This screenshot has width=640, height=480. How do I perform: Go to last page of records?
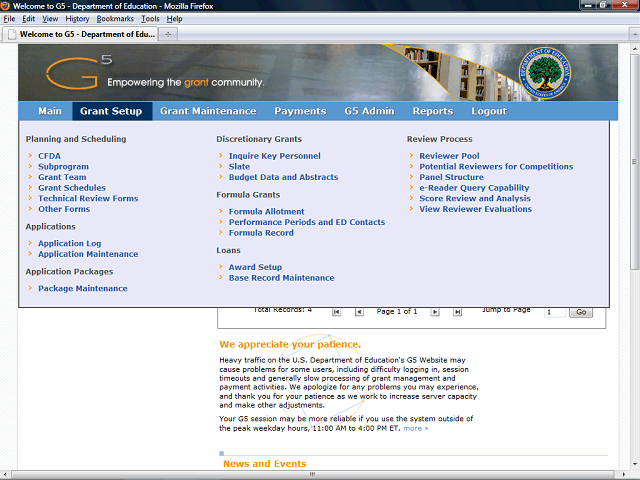tap(458, 312)
